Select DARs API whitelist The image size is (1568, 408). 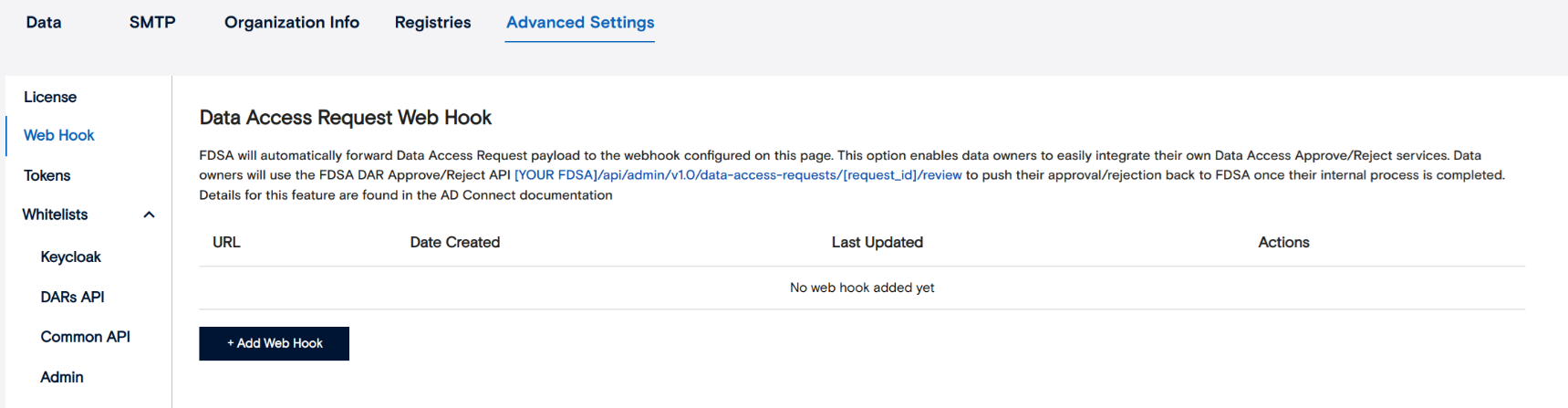pos(73,297)
